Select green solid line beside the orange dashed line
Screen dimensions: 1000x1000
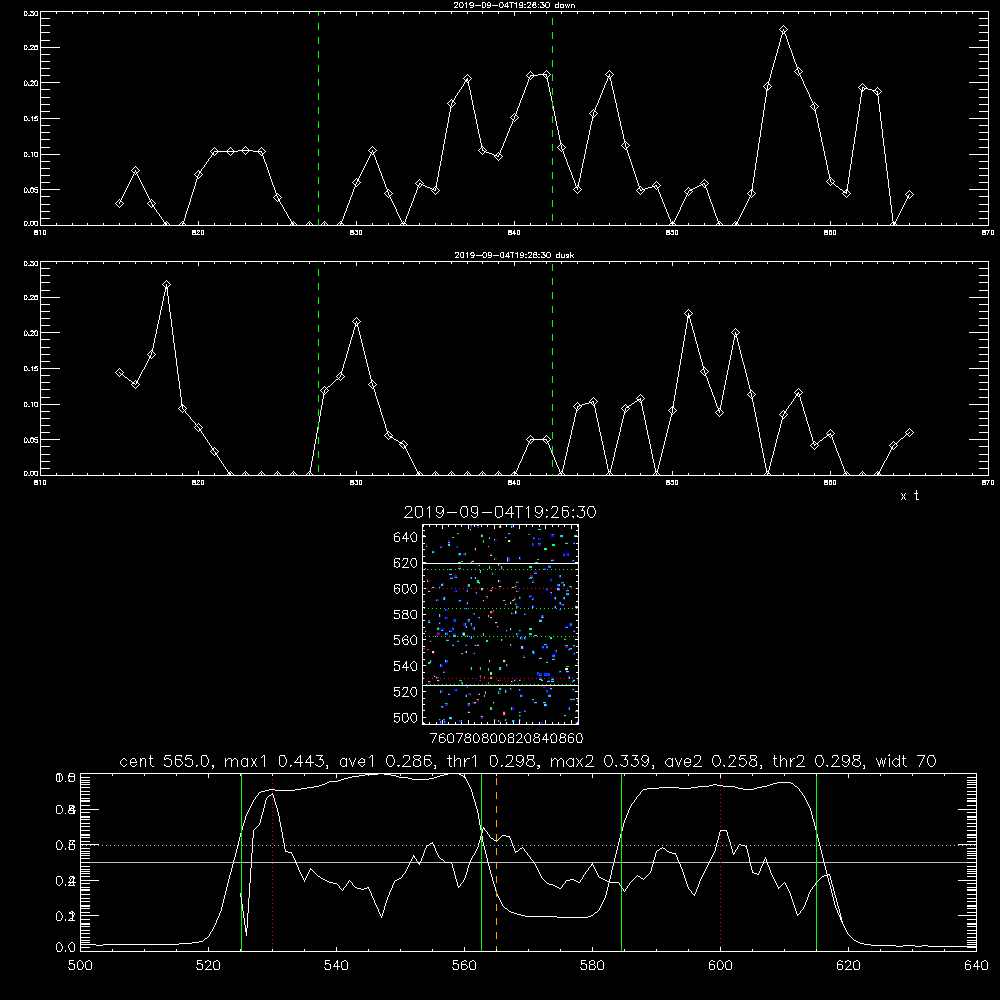coord(482,862)
